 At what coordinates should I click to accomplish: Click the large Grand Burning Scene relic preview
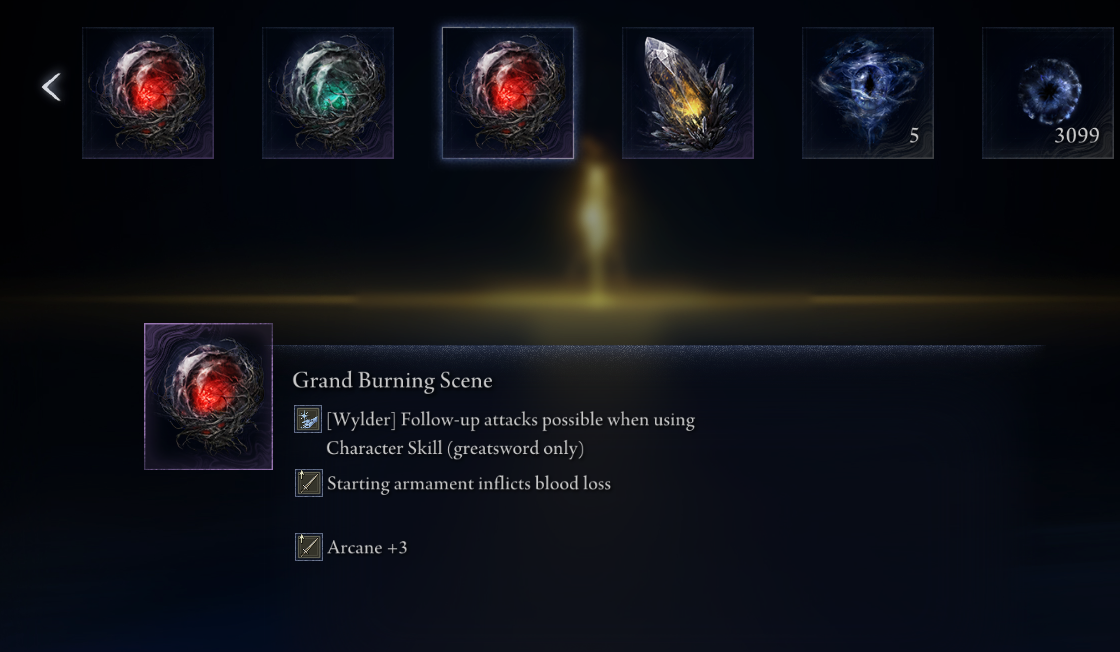209,396
